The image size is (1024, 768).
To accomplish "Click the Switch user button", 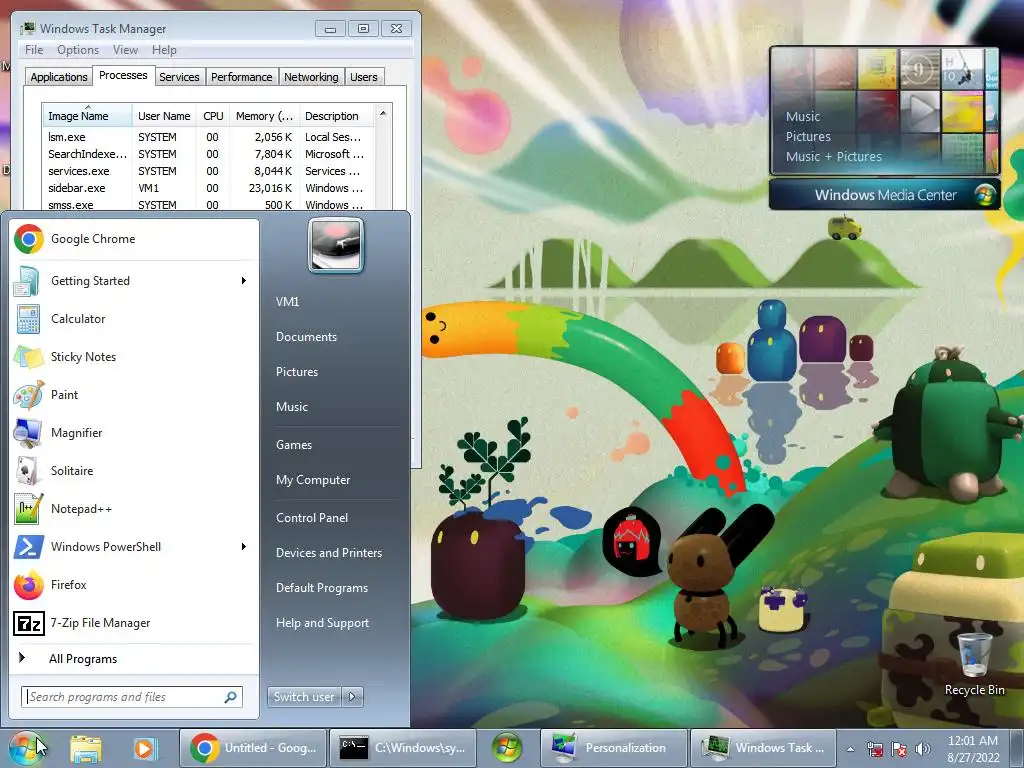I will pyautogui.click(x=305, y=697).
